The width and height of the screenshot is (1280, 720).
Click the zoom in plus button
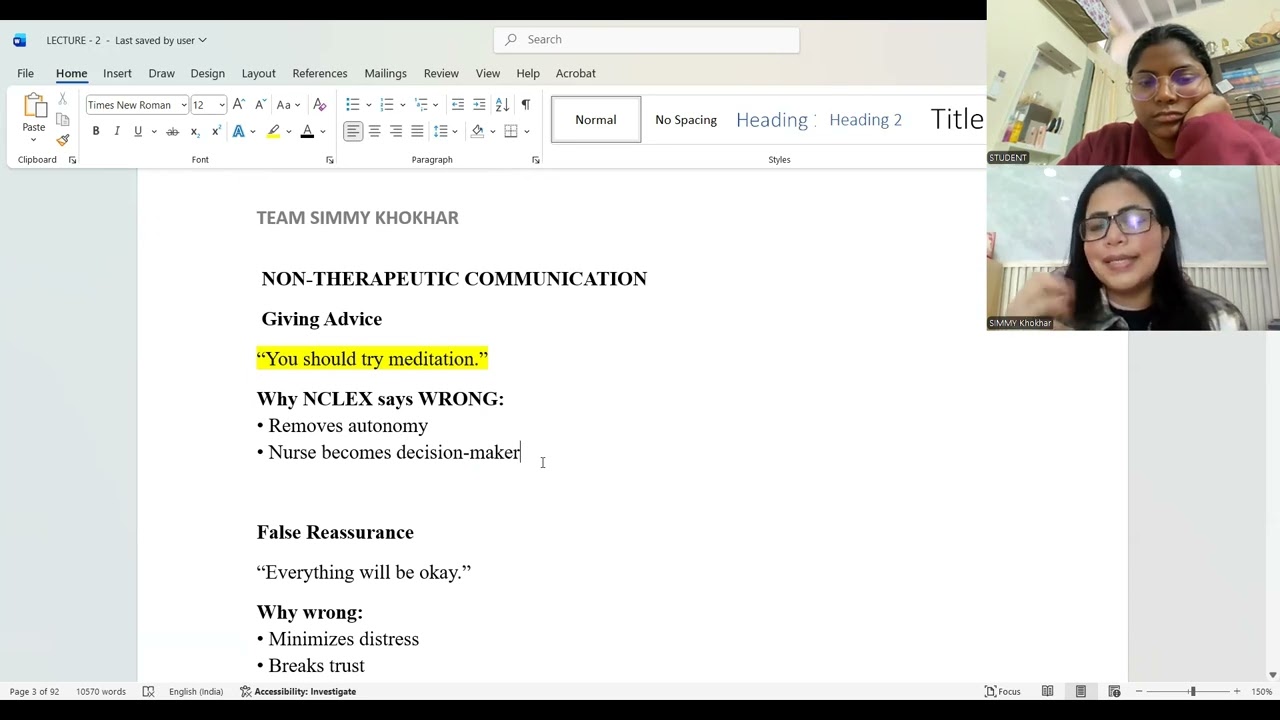click(x=1237, y=691)
